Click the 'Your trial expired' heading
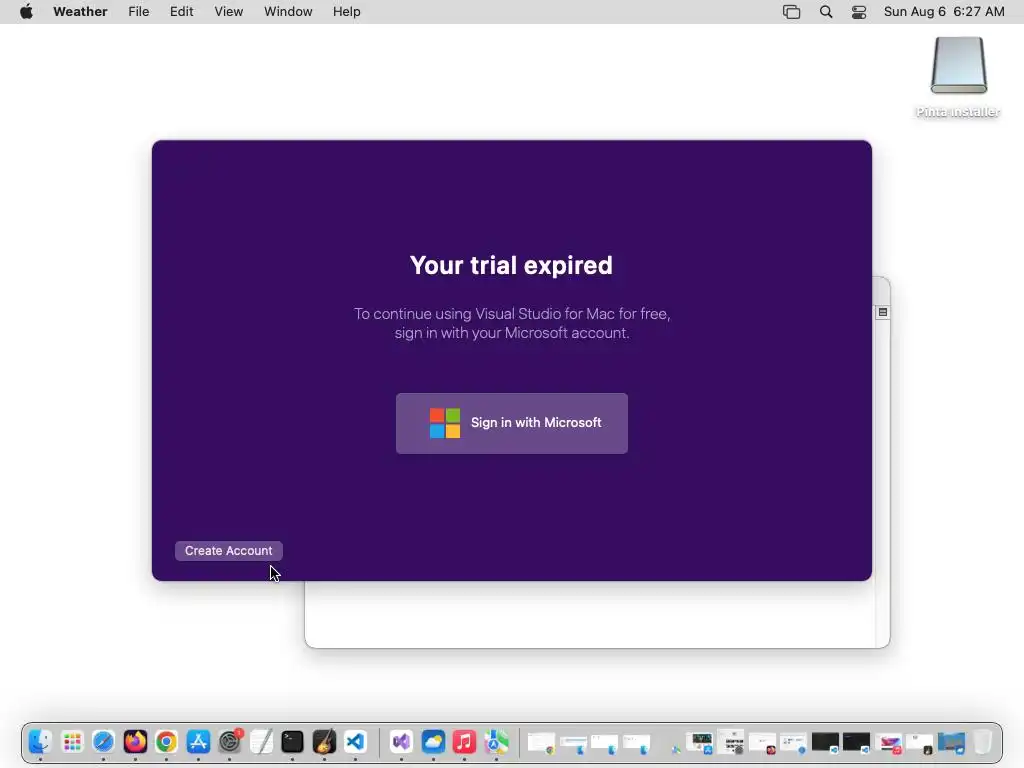The image size is (1024, 768). pos(511,265)
